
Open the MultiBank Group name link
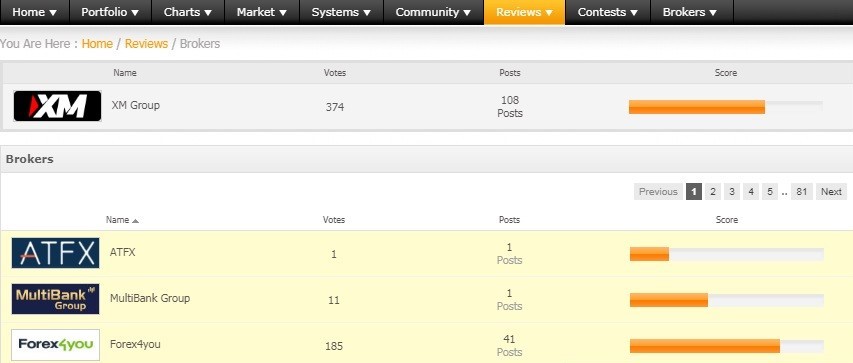(x=150, y=298)
